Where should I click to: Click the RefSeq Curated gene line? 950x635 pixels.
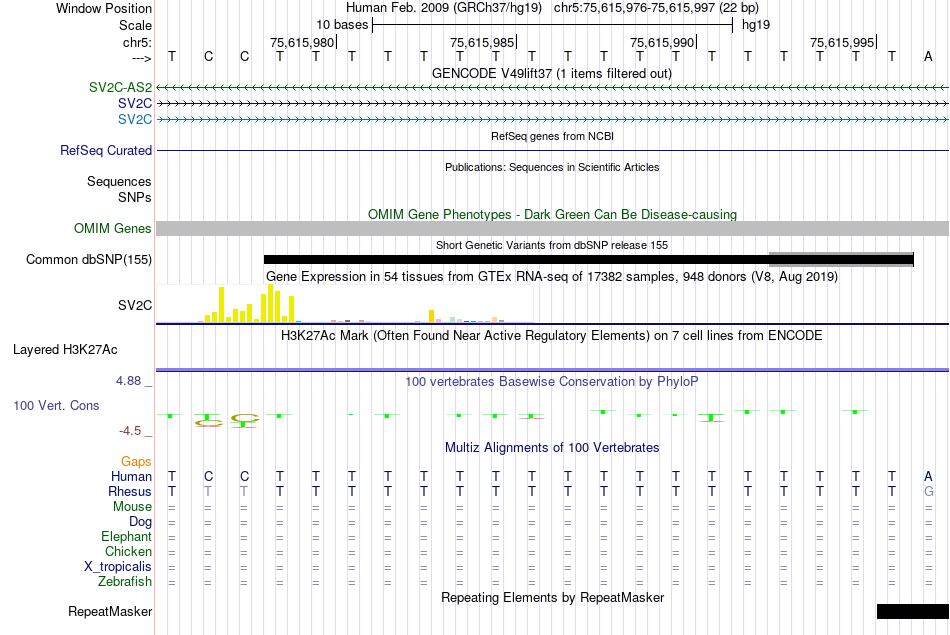(553, 150)
